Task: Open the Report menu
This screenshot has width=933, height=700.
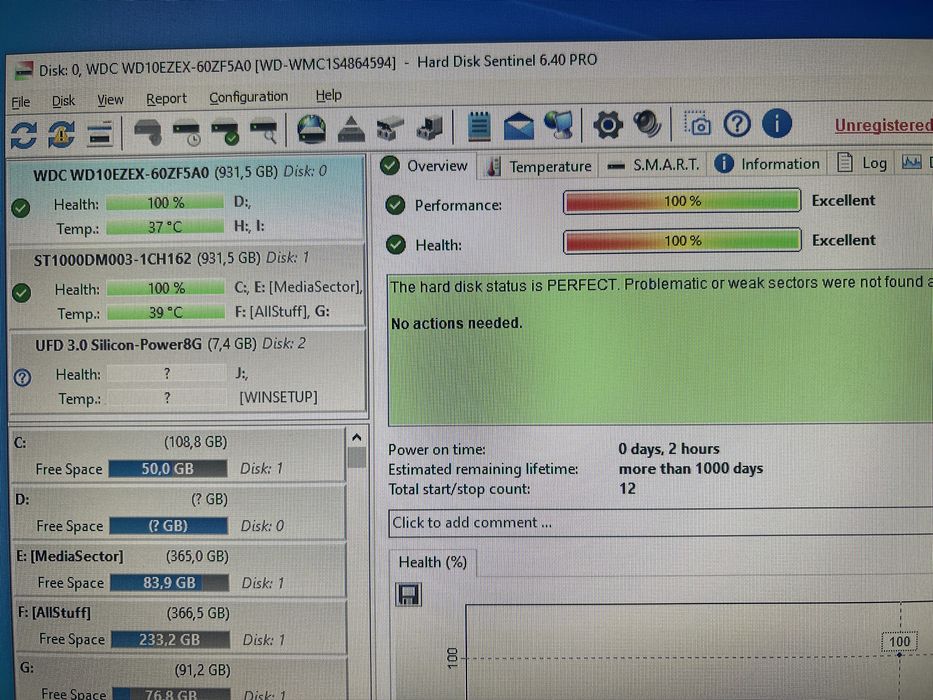Action: pyautogui.click(x=166, y=98)
